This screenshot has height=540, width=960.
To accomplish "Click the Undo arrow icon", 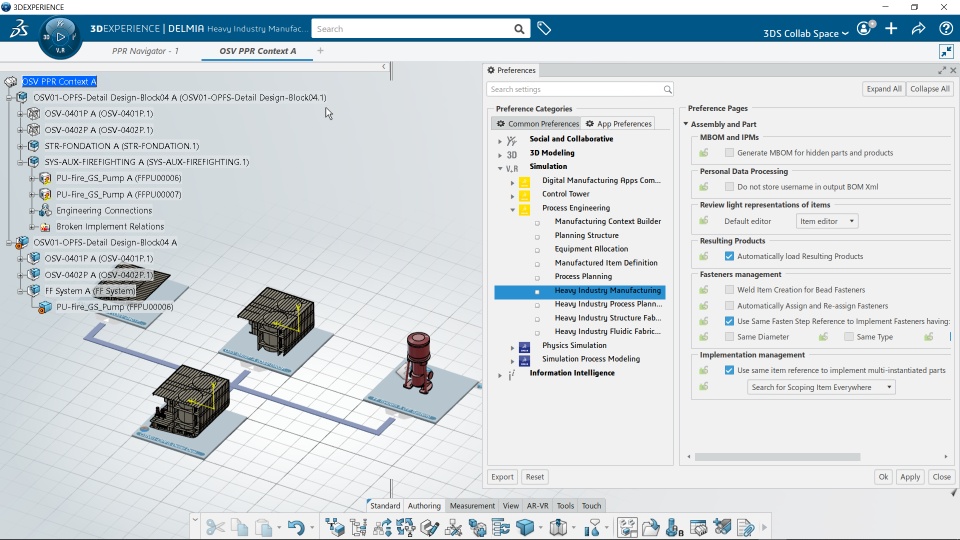I will click(x=296, y=527).
